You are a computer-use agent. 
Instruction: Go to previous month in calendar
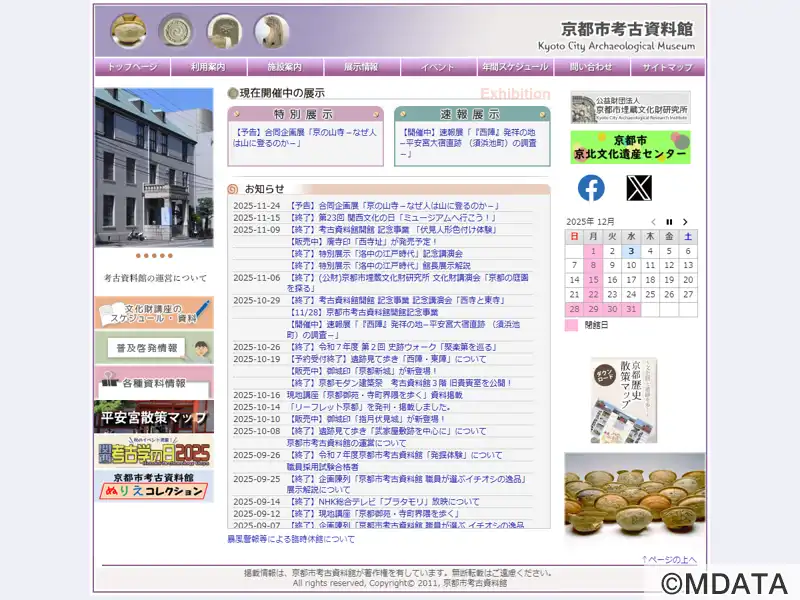[x=653, y=222]
